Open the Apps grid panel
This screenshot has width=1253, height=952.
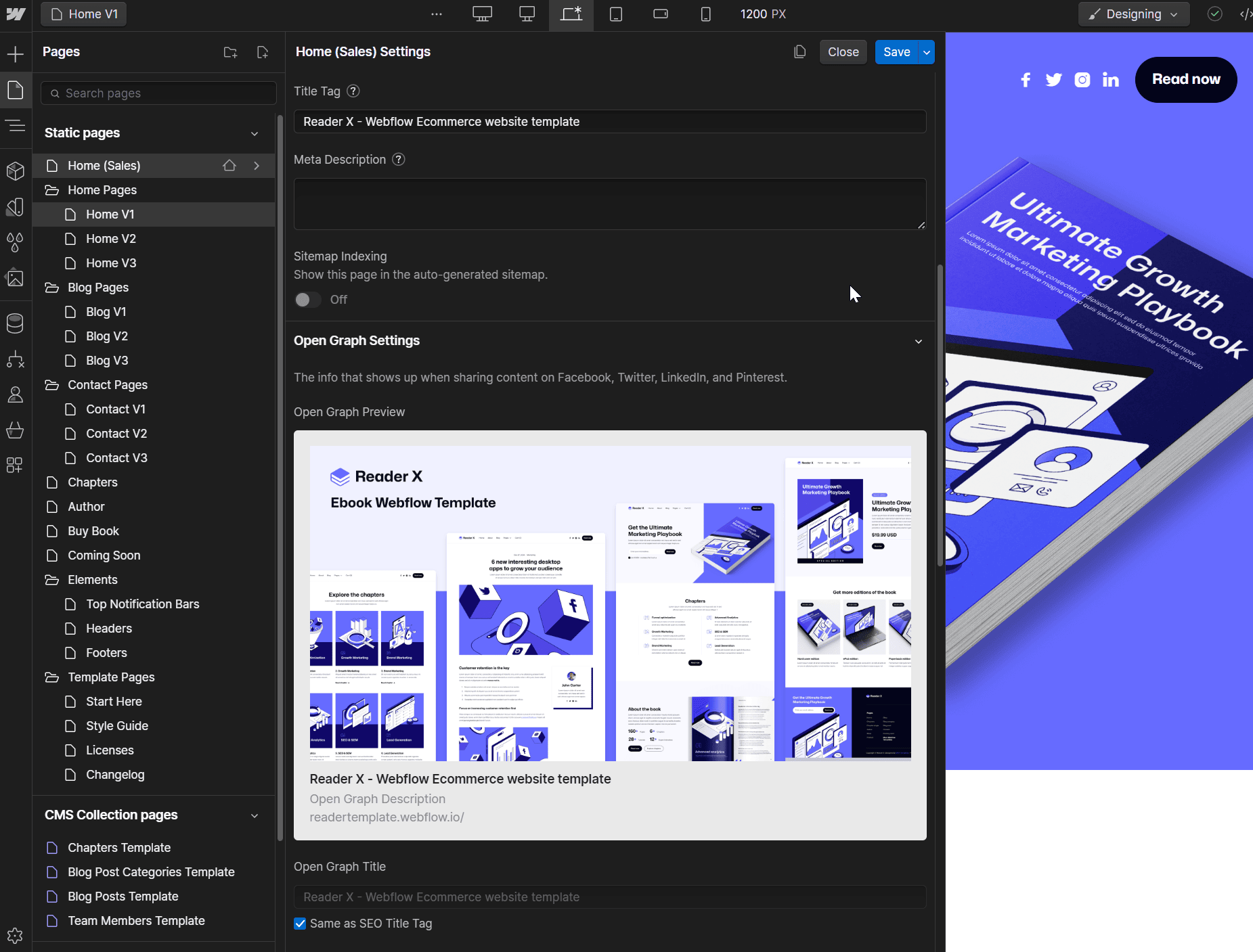[16, 465]
